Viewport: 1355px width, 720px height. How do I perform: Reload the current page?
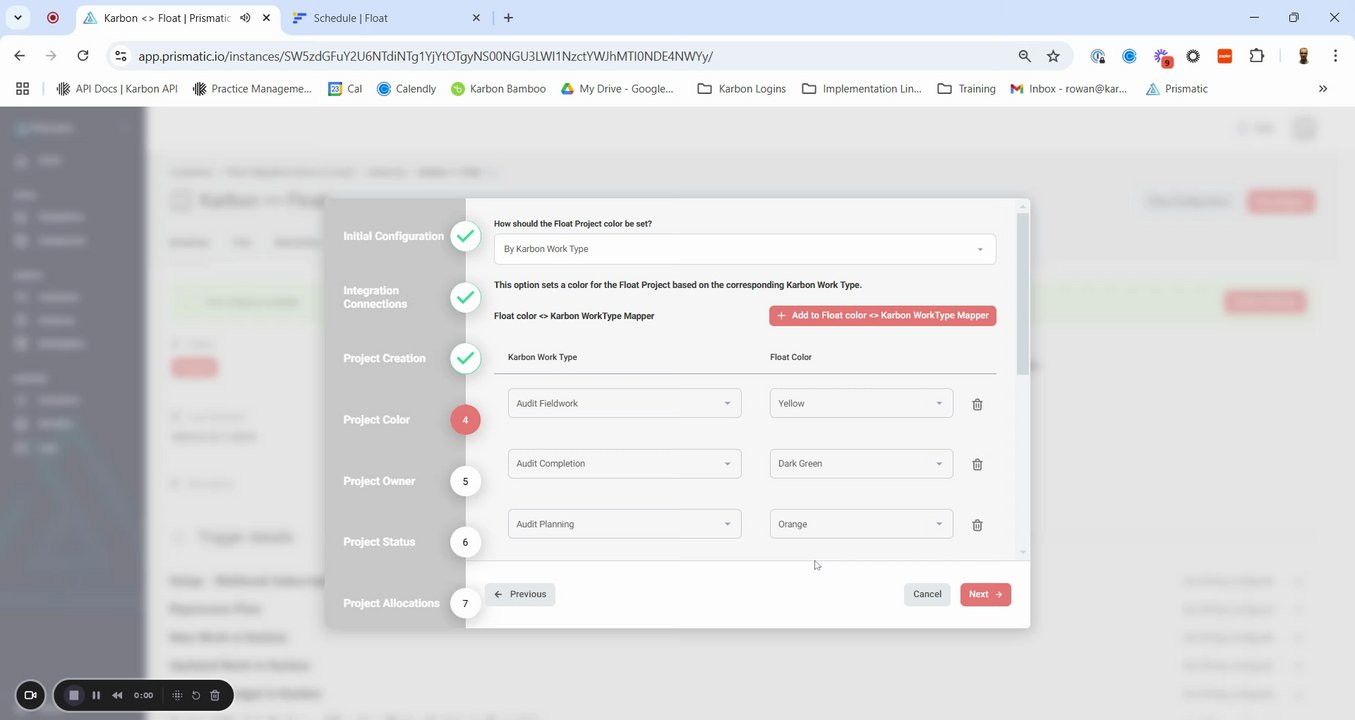pyautogui.click(x=83, y=56)
